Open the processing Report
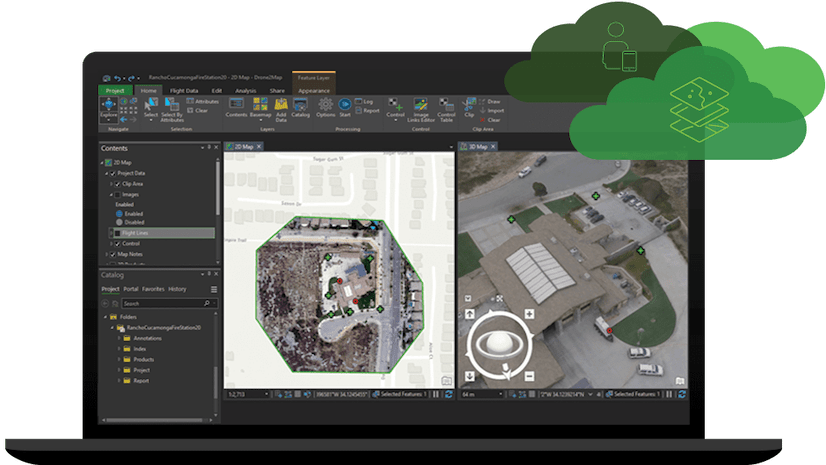826x465 pixels. click(x=367, y=111)
